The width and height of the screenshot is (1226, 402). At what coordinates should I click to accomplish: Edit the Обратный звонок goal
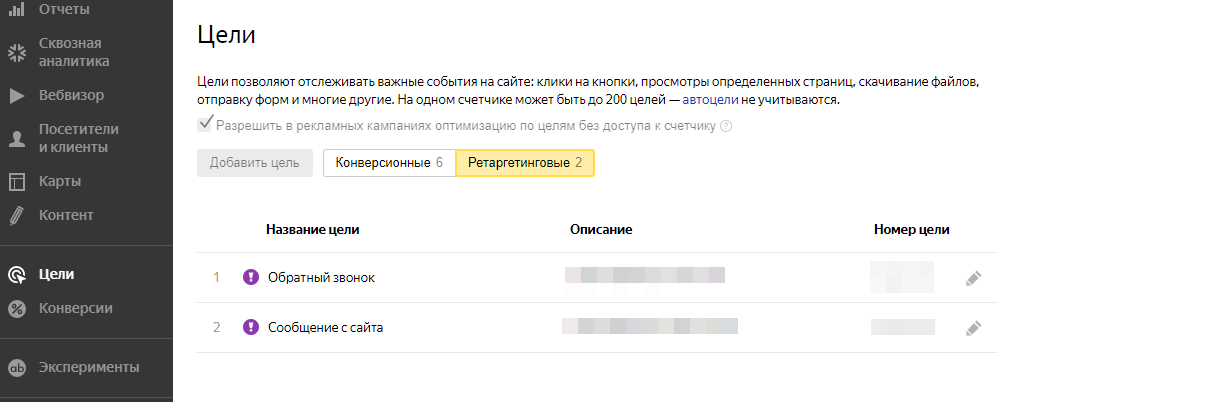pos(974,278)
